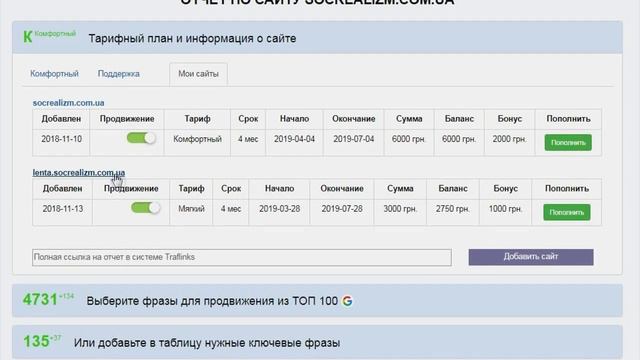This screenshot has width=640, height=360.
Task: Click date cell 2018-11-13
Action: coord(63,209)
